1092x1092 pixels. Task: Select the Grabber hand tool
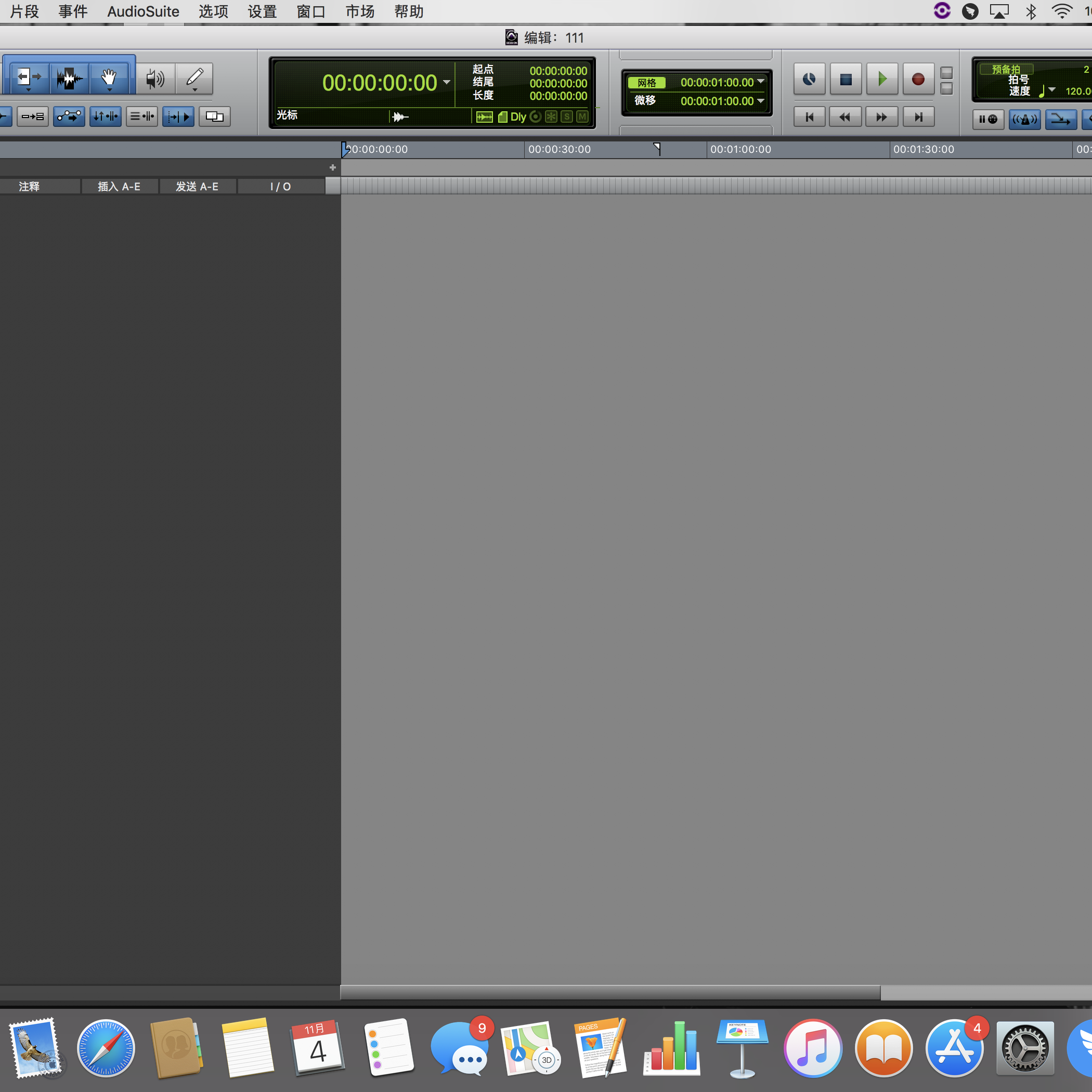click(109, 77)
